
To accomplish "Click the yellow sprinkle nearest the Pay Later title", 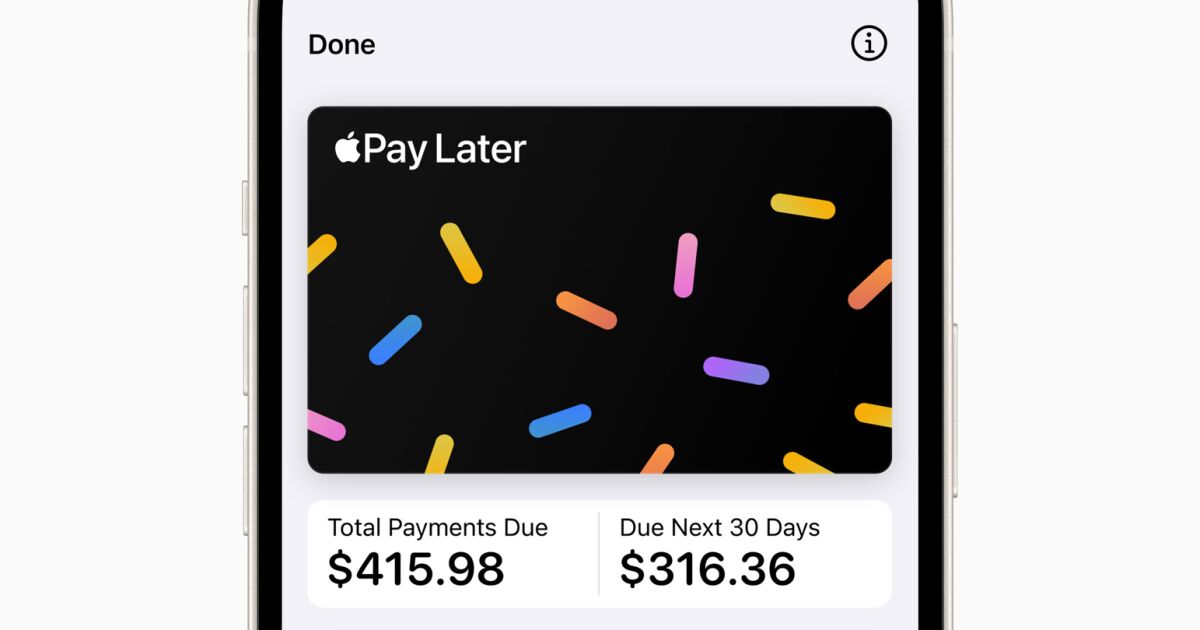I will point(461,253).
